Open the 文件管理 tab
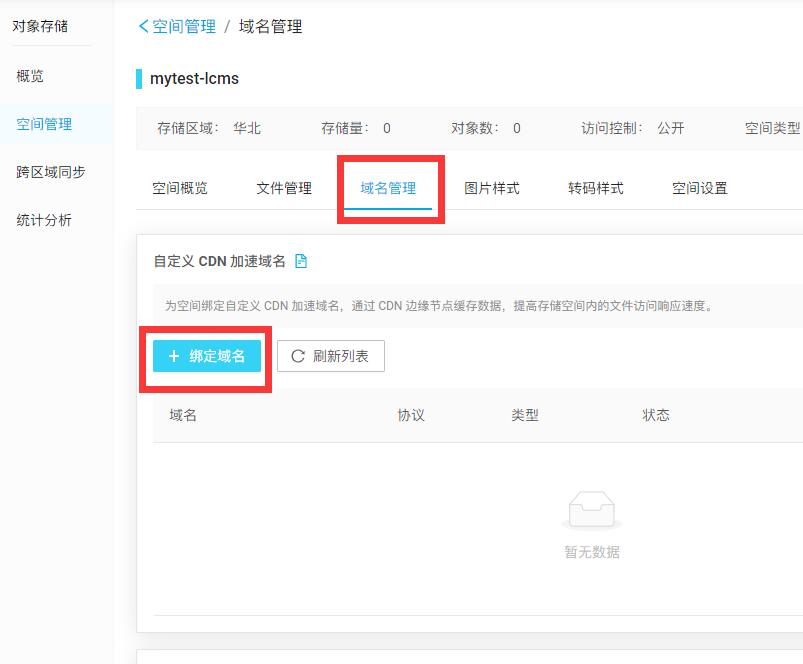The image size is (803, 664). (284, 188)
